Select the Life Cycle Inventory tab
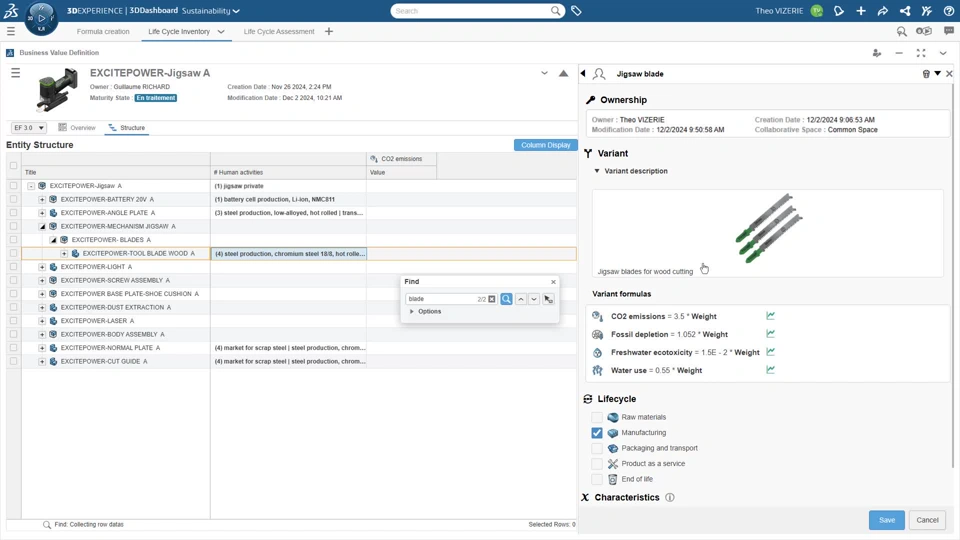Viewport: 960px width, 540px height. (x=179, y=31)
